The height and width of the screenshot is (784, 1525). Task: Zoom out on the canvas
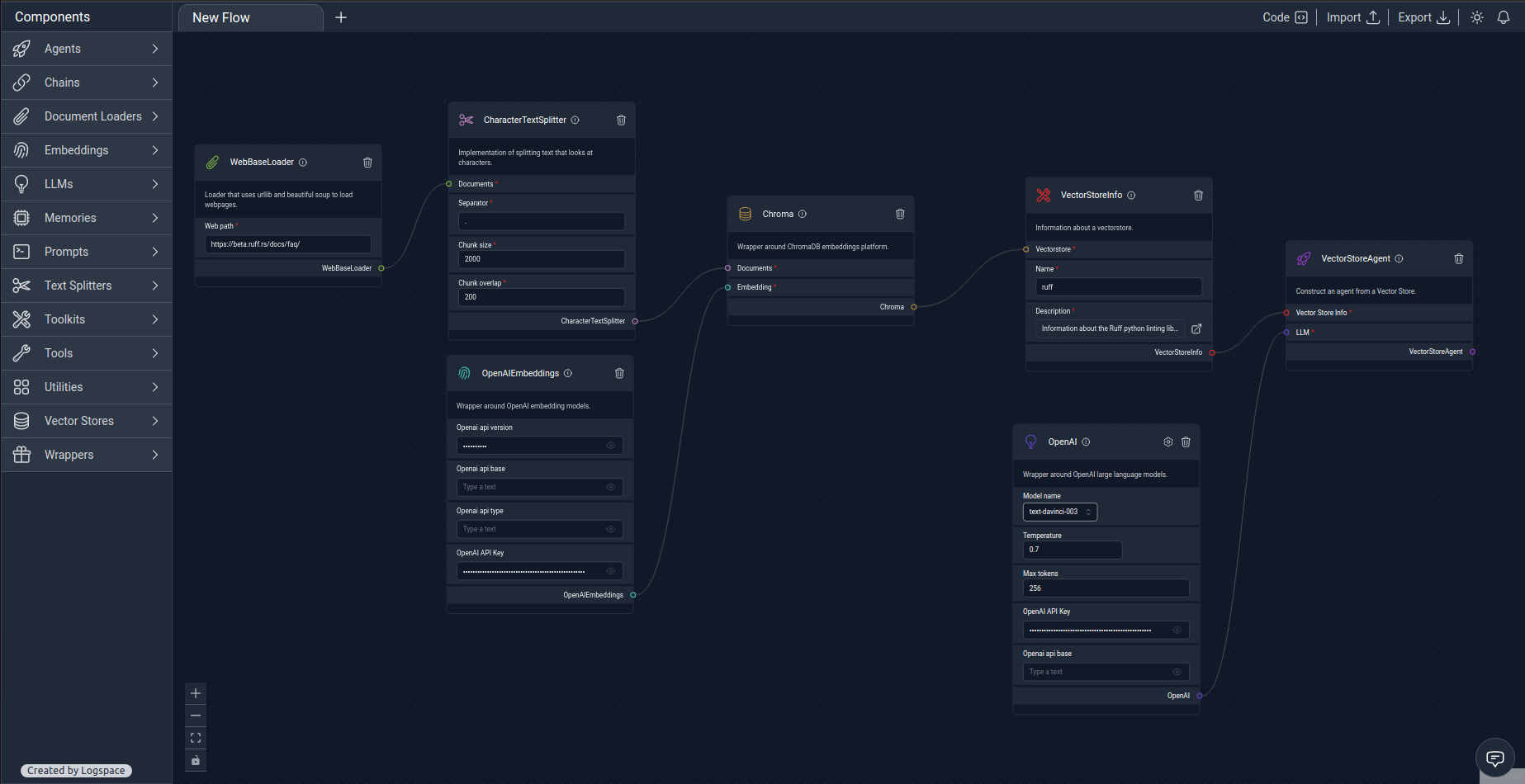point(196,716)
